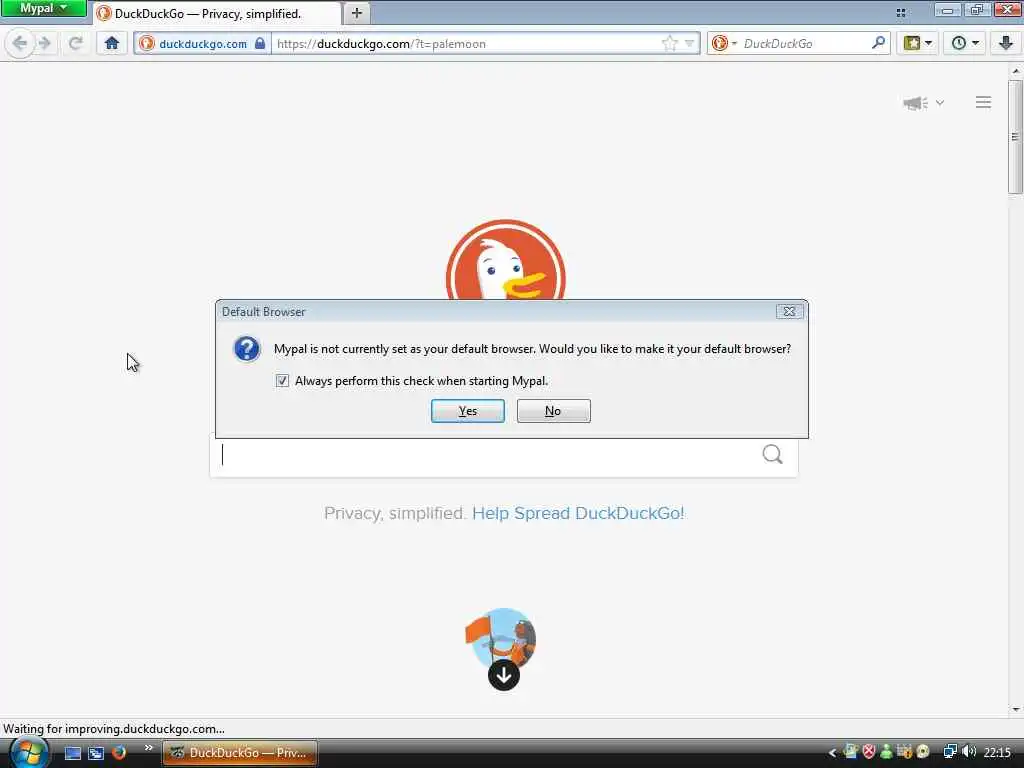Expand the address bar history dropdown

click(689, 44)
